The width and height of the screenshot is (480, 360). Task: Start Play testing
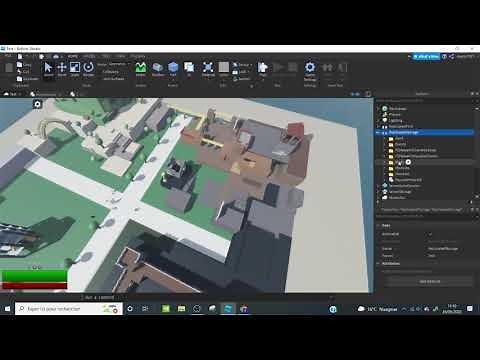[262, 69]
